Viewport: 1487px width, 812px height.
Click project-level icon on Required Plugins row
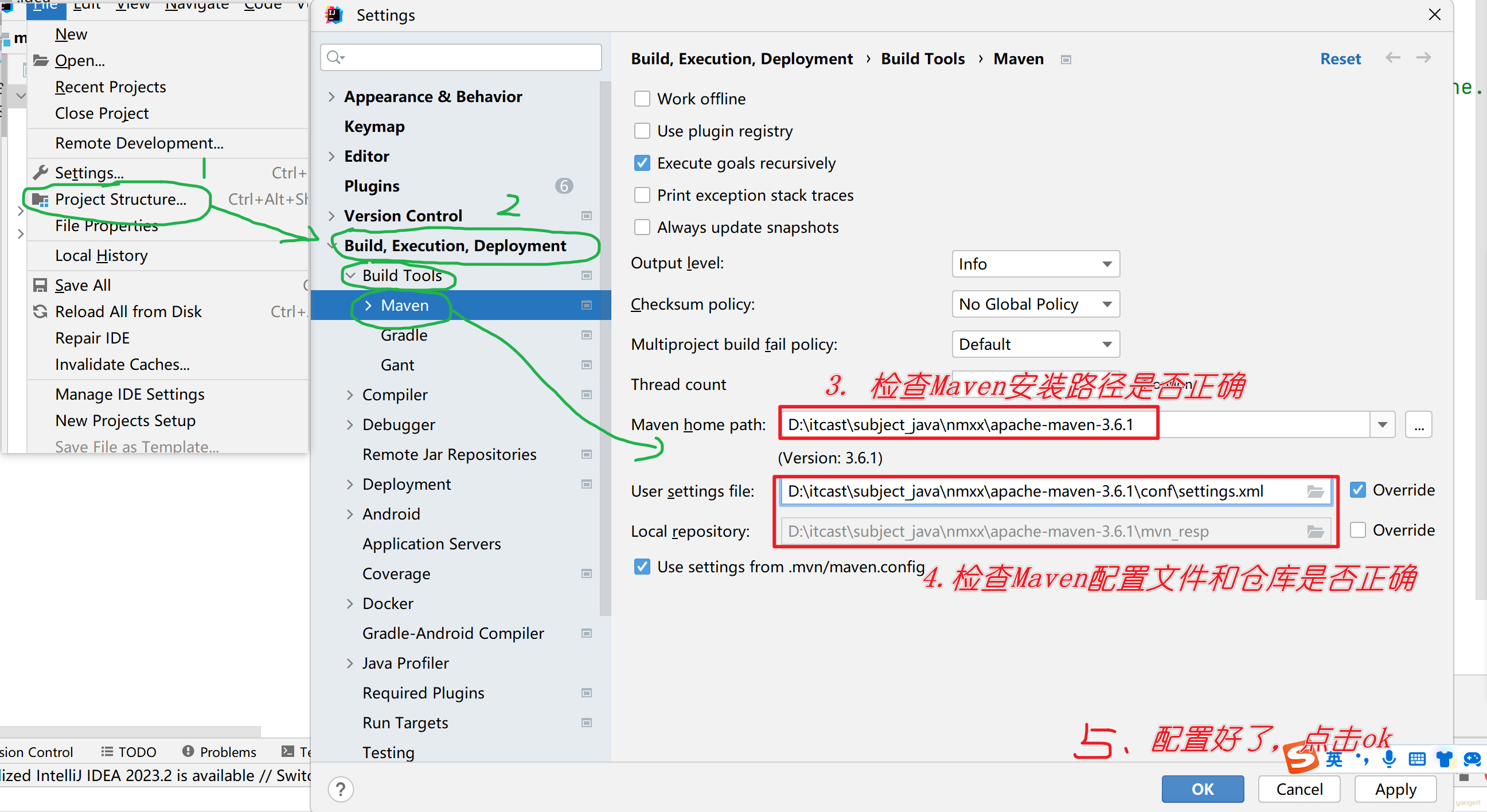pyautogui.click(x=587, y=693)
